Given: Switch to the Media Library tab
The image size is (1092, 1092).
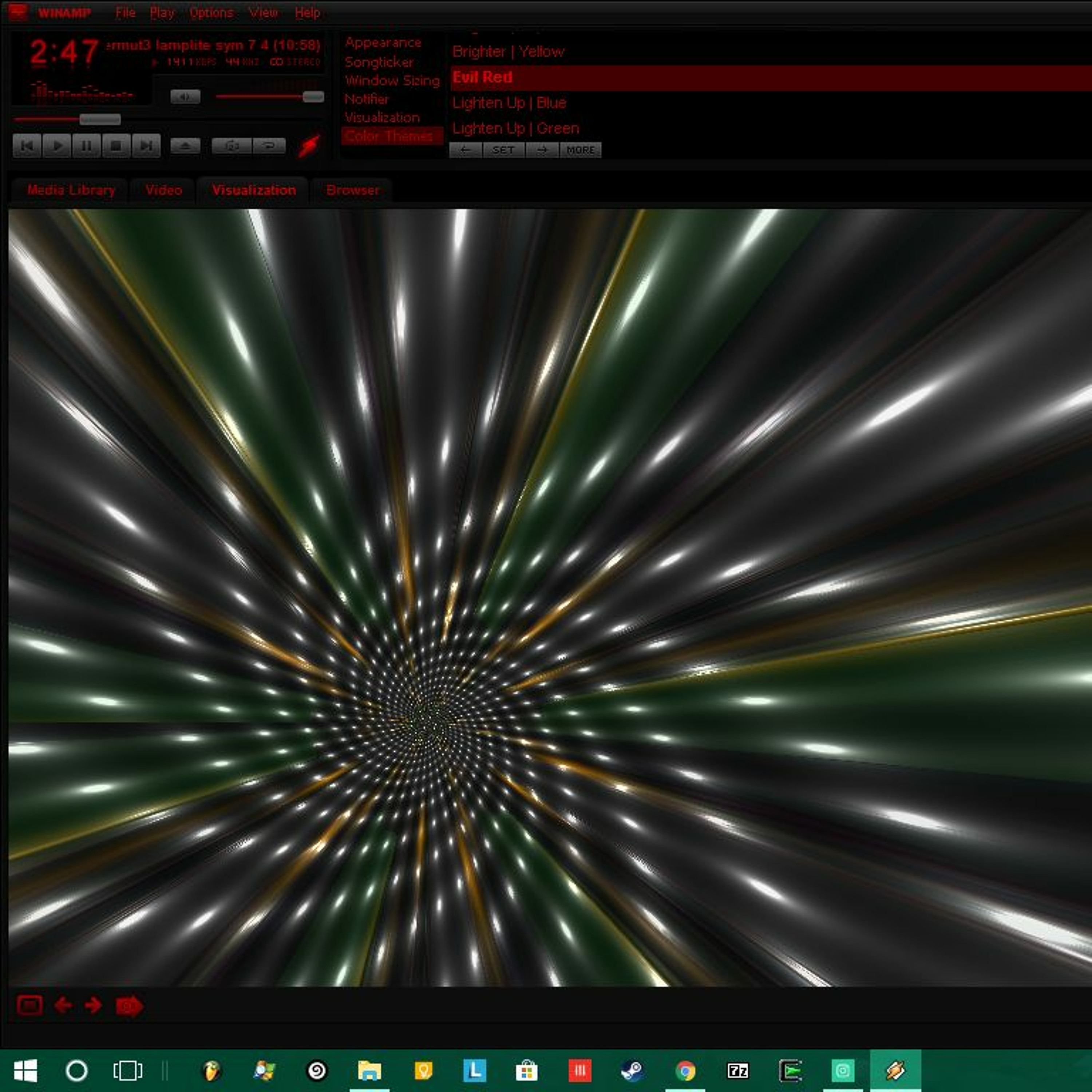Looking at the screenshot, I should (x=71, y=190).
